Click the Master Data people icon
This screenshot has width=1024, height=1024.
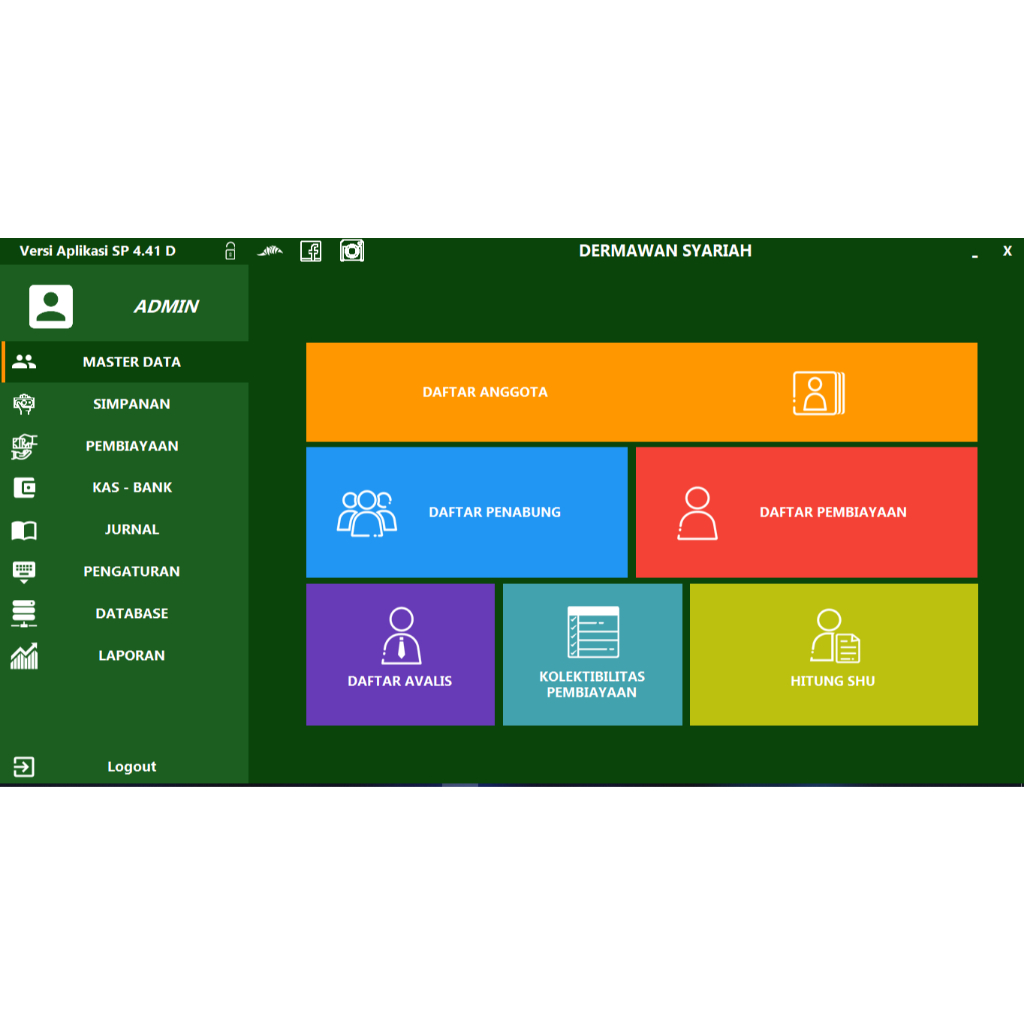coord(24,362)
